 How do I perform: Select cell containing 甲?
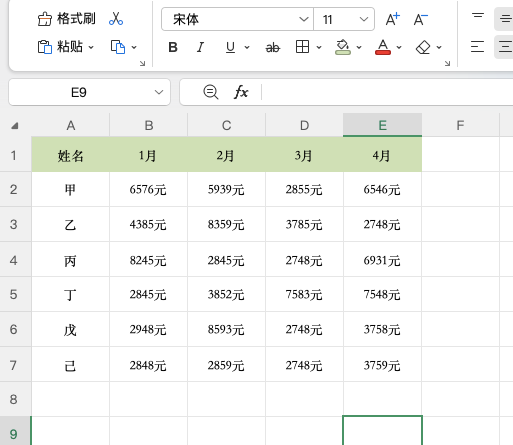coord(71,189)
